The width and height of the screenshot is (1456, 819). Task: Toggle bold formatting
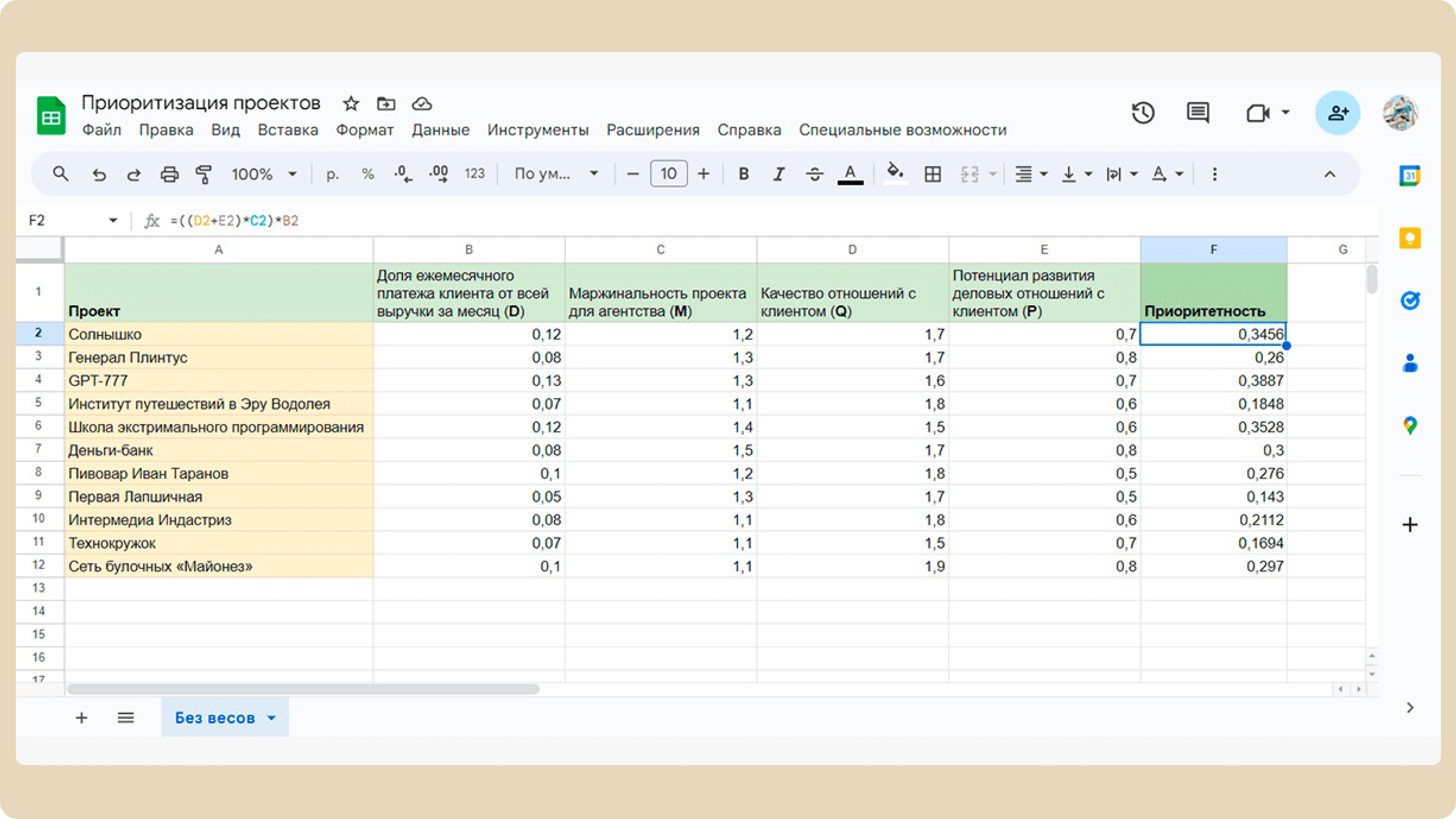[x=744, y=174]
